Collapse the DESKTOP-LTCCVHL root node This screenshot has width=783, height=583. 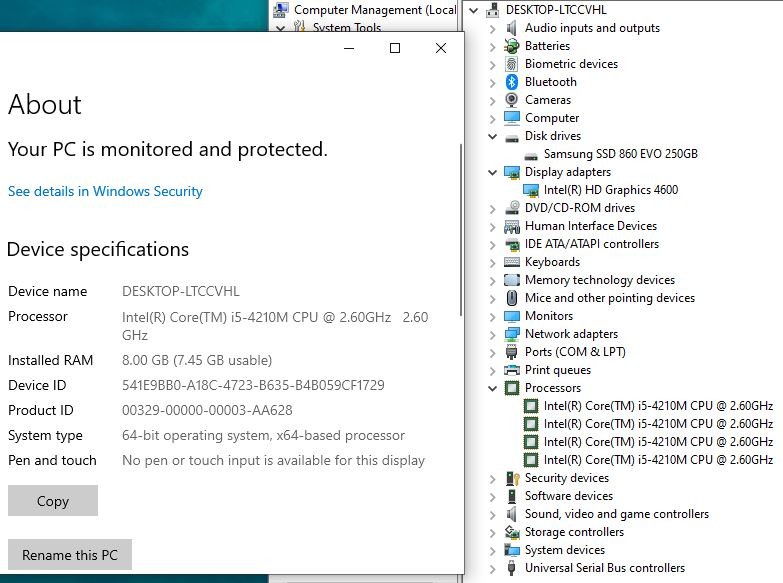click(474, 10)
